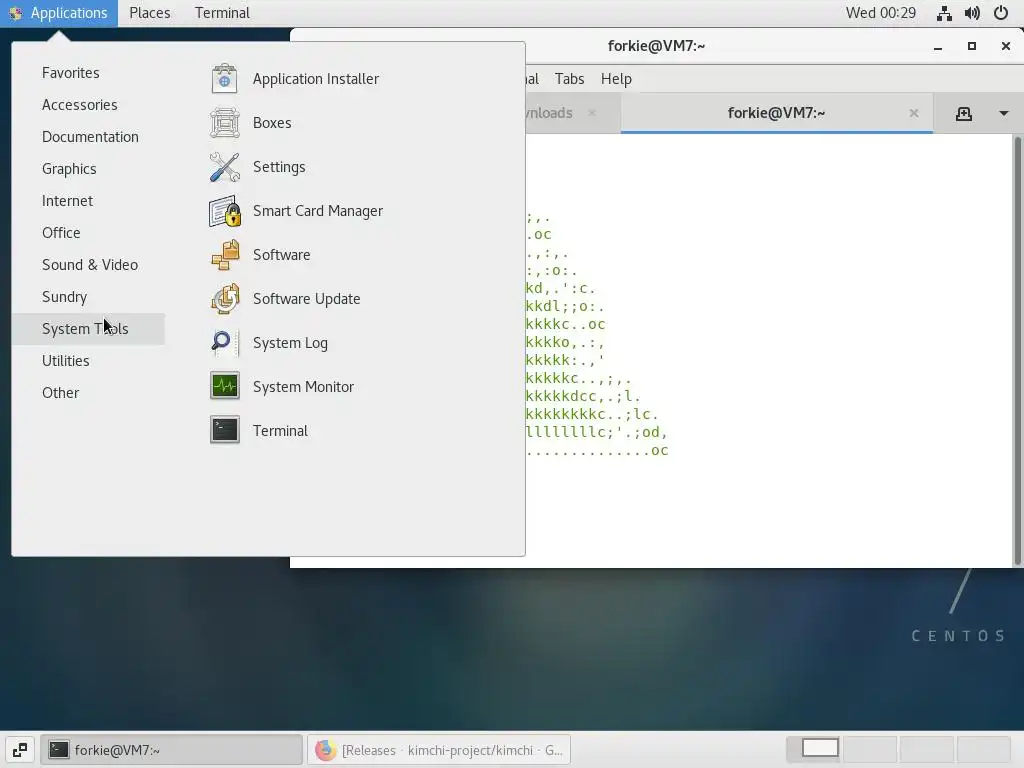Open the Help menu in terminal window

point(616,79)
